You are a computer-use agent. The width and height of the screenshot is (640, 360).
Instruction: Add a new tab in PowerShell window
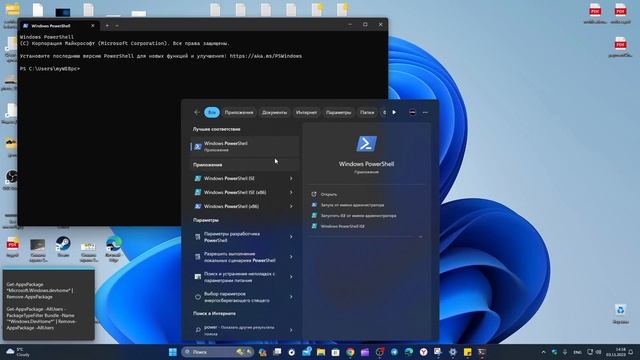[107, 25]
